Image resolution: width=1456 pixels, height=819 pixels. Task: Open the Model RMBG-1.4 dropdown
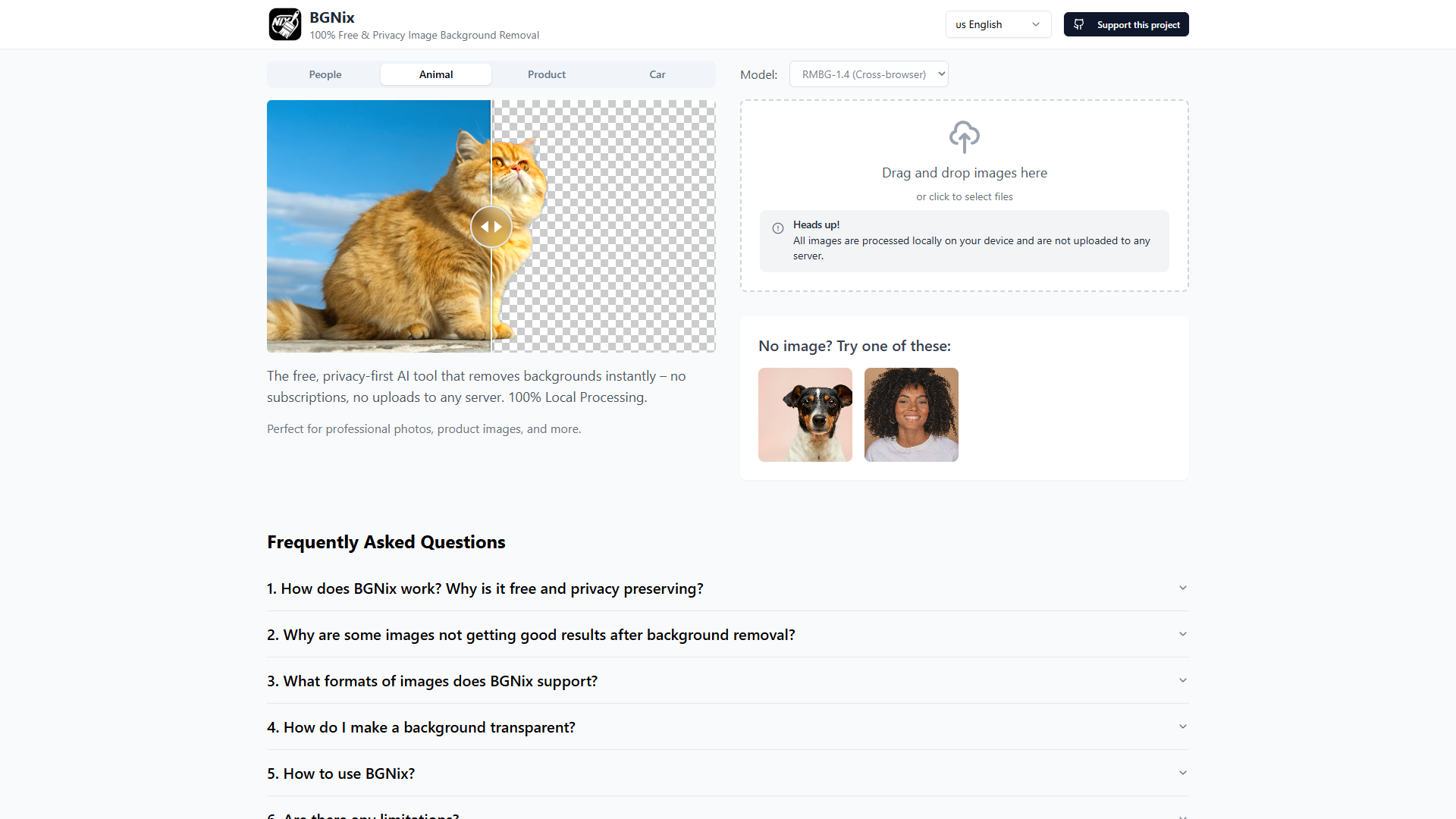coord(869,74)
